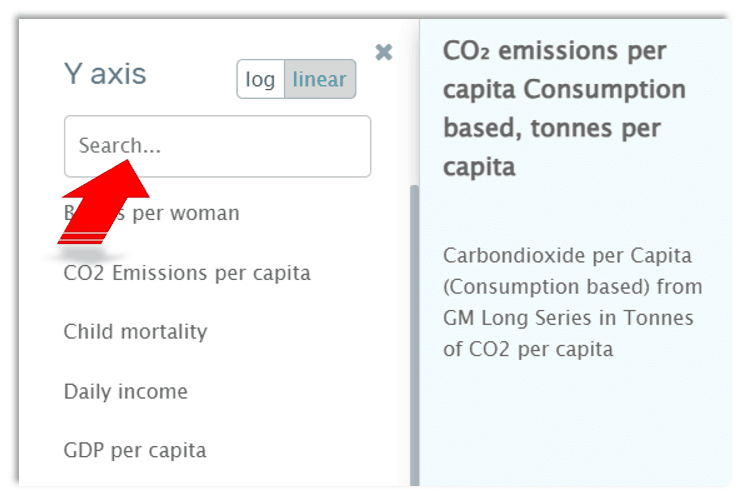
Task: Click the CO₂ emissions description title
Action: [x=554, y=51]
